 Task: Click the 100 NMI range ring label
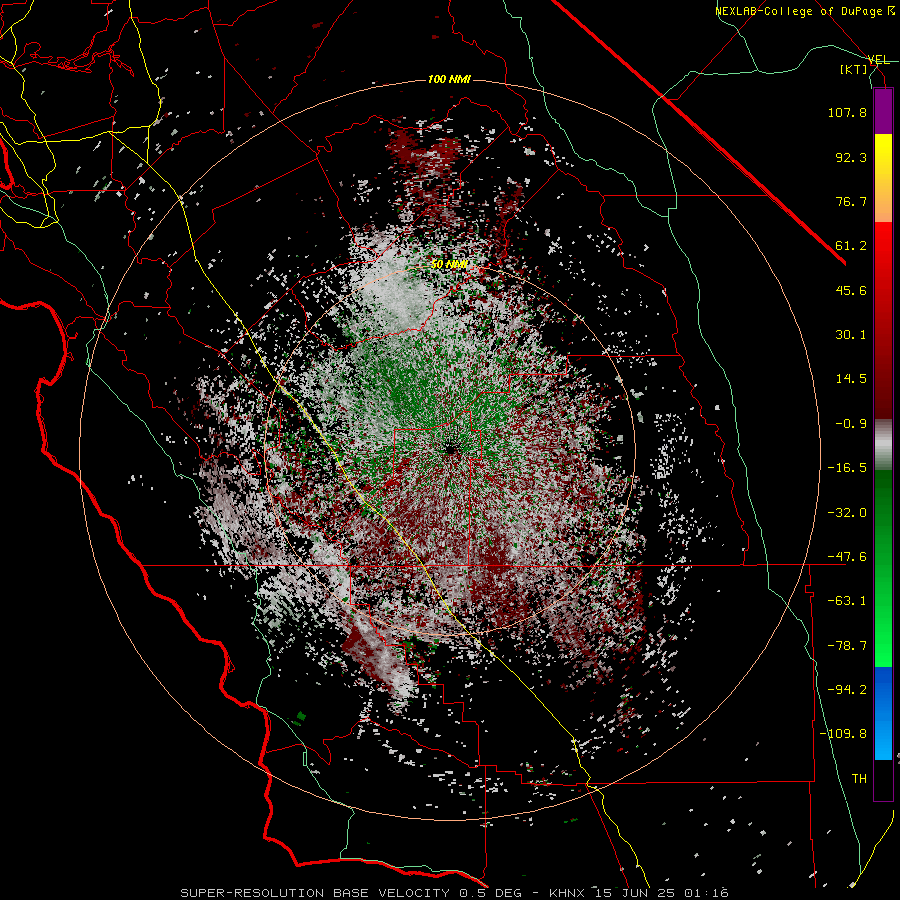point(449,79)
